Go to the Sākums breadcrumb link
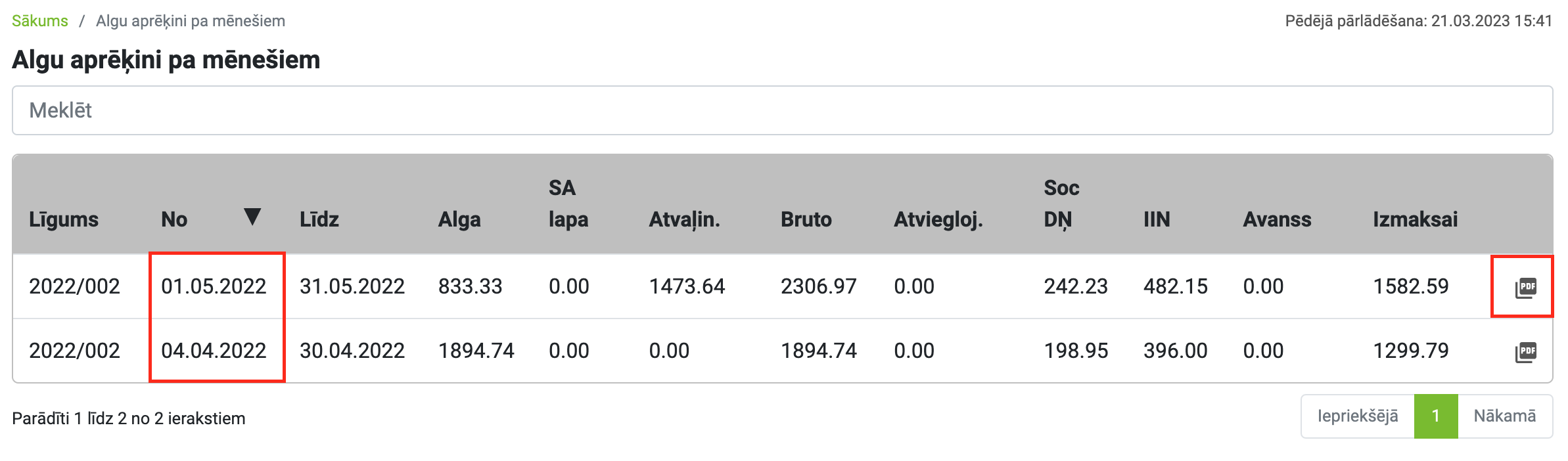 tap(40, 21)
